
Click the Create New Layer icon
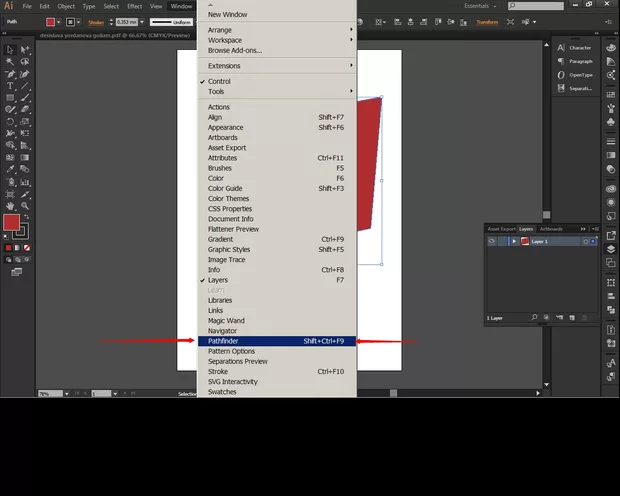(572, 317)
